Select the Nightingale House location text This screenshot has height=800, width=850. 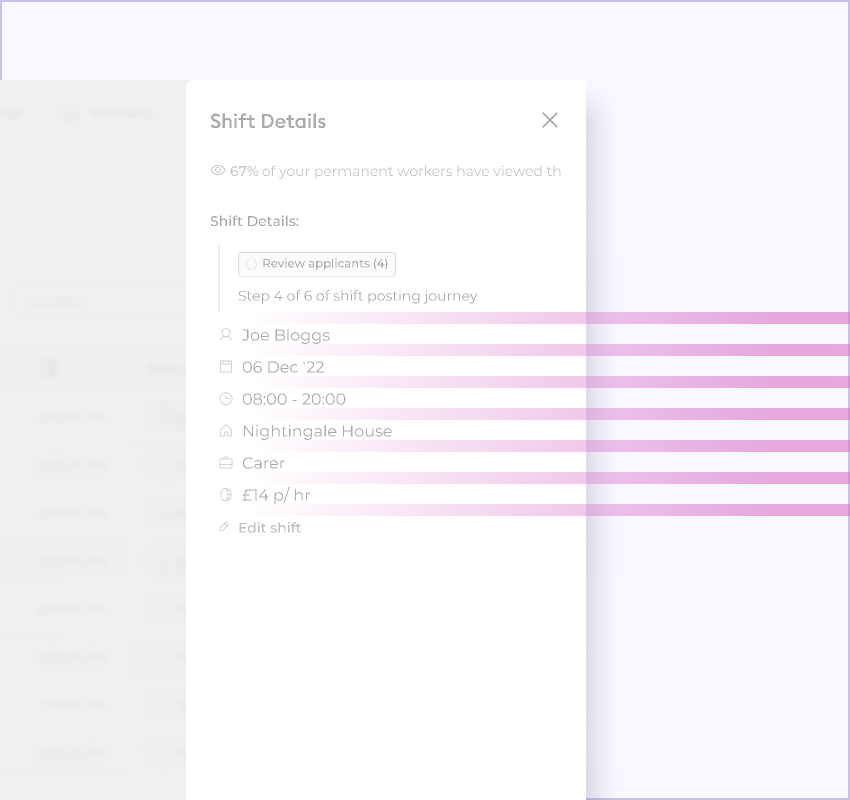click(x=317, y=431)
